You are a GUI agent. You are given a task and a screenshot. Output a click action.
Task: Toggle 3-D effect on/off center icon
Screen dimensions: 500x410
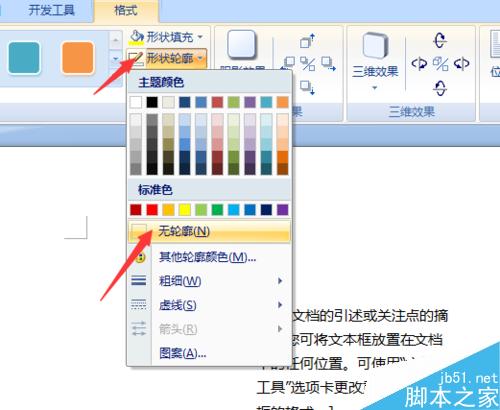tap(440, 64)
